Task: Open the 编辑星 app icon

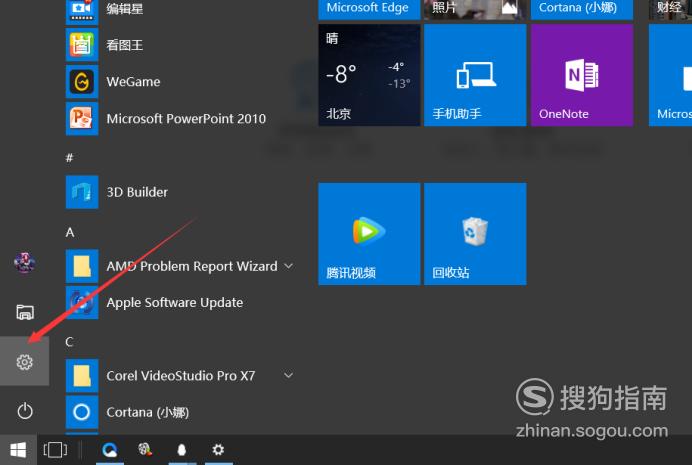Action: tap(82, 10)
